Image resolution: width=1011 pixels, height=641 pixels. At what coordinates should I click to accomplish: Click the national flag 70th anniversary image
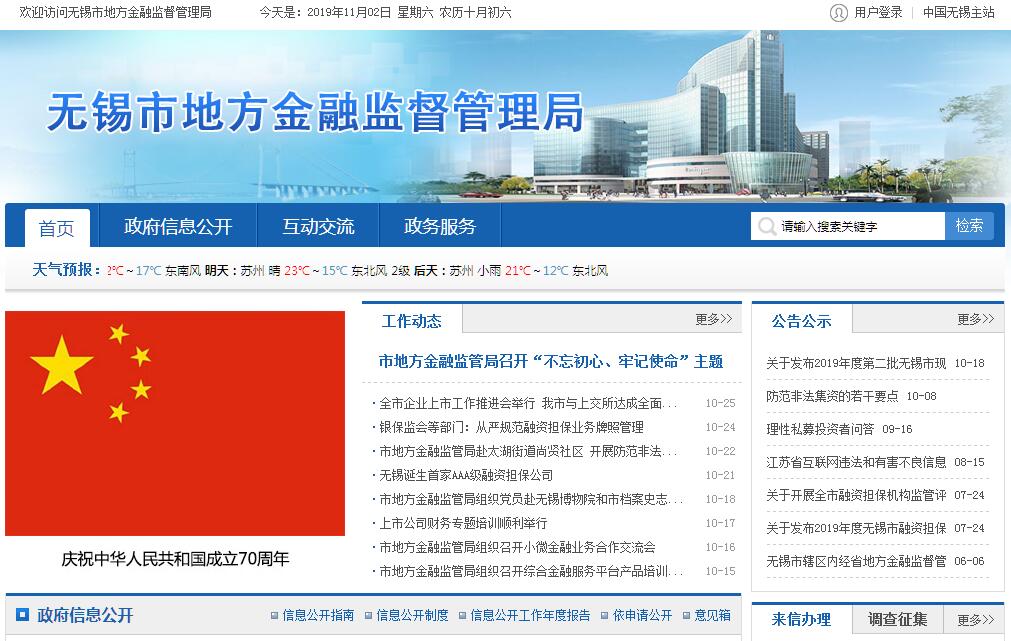[x=175, y=423]
